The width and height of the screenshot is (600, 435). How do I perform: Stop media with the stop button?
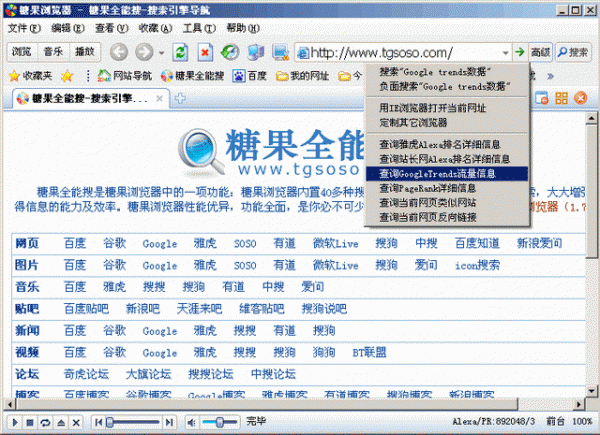[x=30, y=422]
